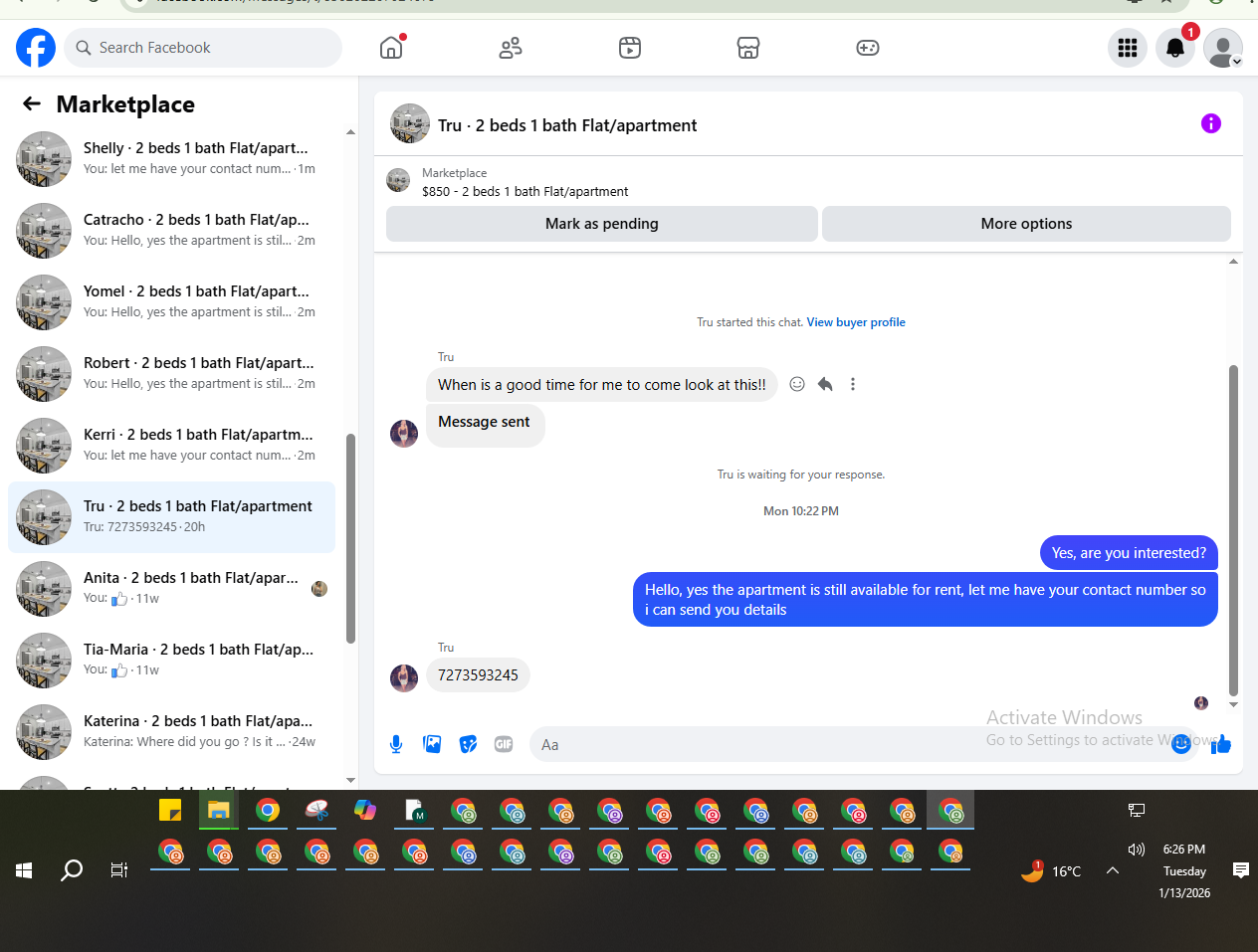This screenshot has width=1258, height=952.
Task: Open the Friends icon in top navigation
Action: 511,48
